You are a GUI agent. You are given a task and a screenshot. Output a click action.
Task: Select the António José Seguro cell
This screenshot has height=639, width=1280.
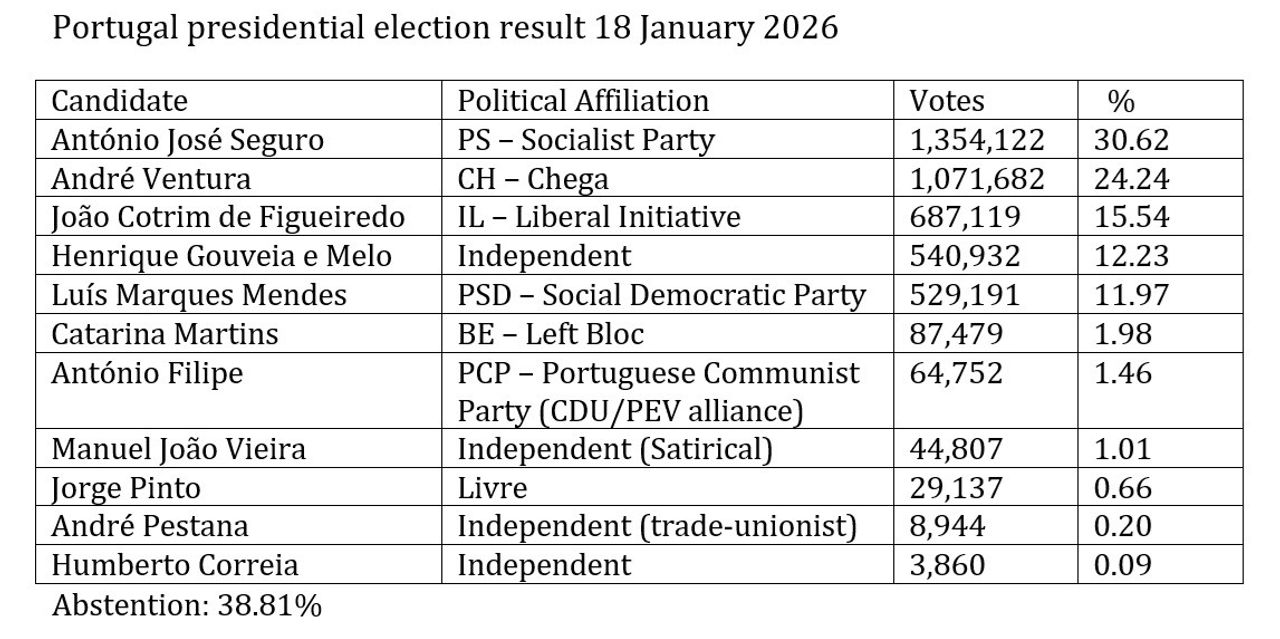pyautogui.click(x=187, y=140)
